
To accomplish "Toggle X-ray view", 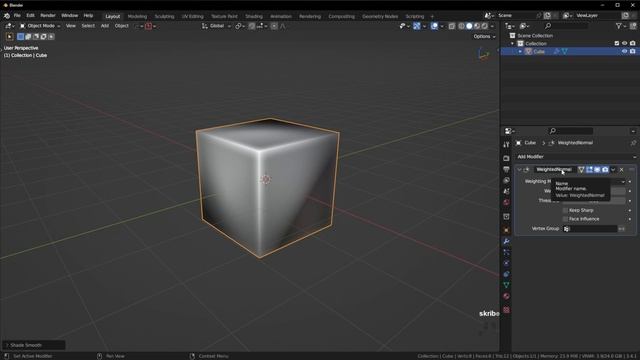I will click(451, 26).
